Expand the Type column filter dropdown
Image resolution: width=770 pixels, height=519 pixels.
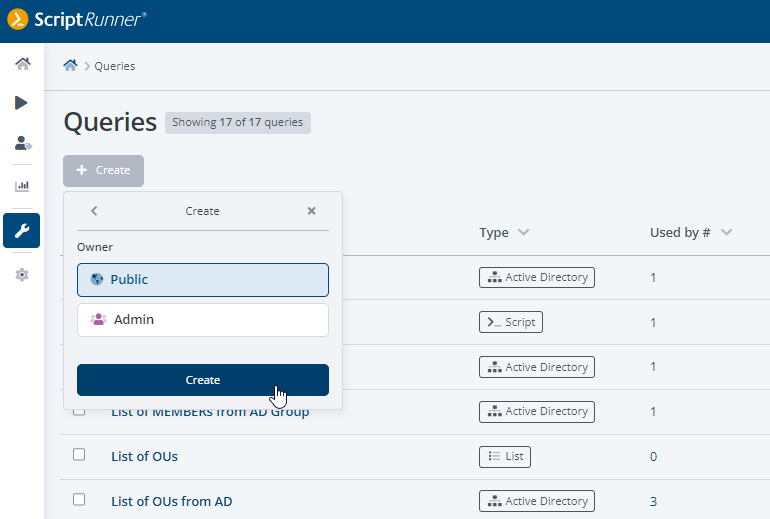point(524,233)
